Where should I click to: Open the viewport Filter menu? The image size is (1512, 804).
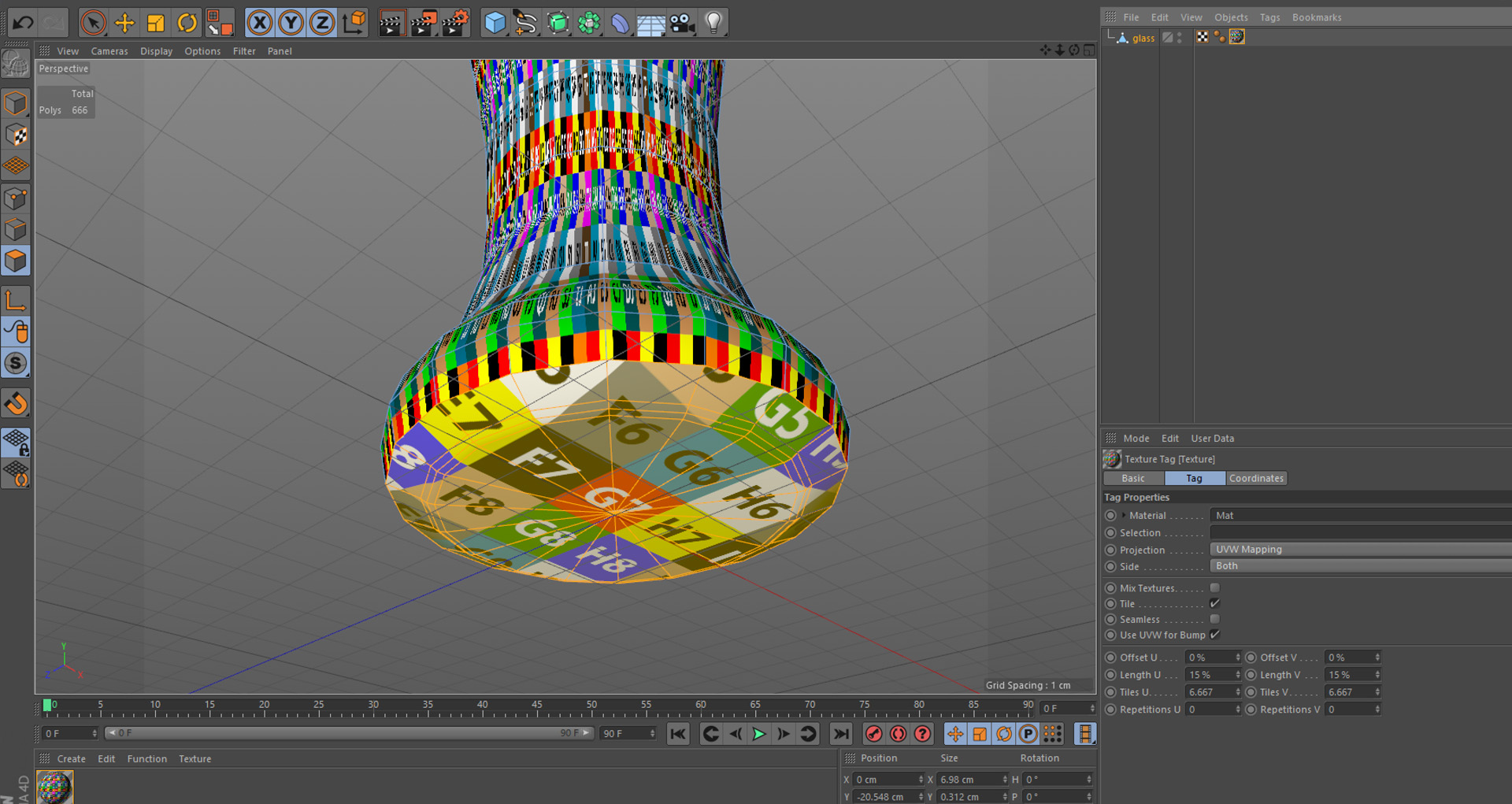pos(244,51)
